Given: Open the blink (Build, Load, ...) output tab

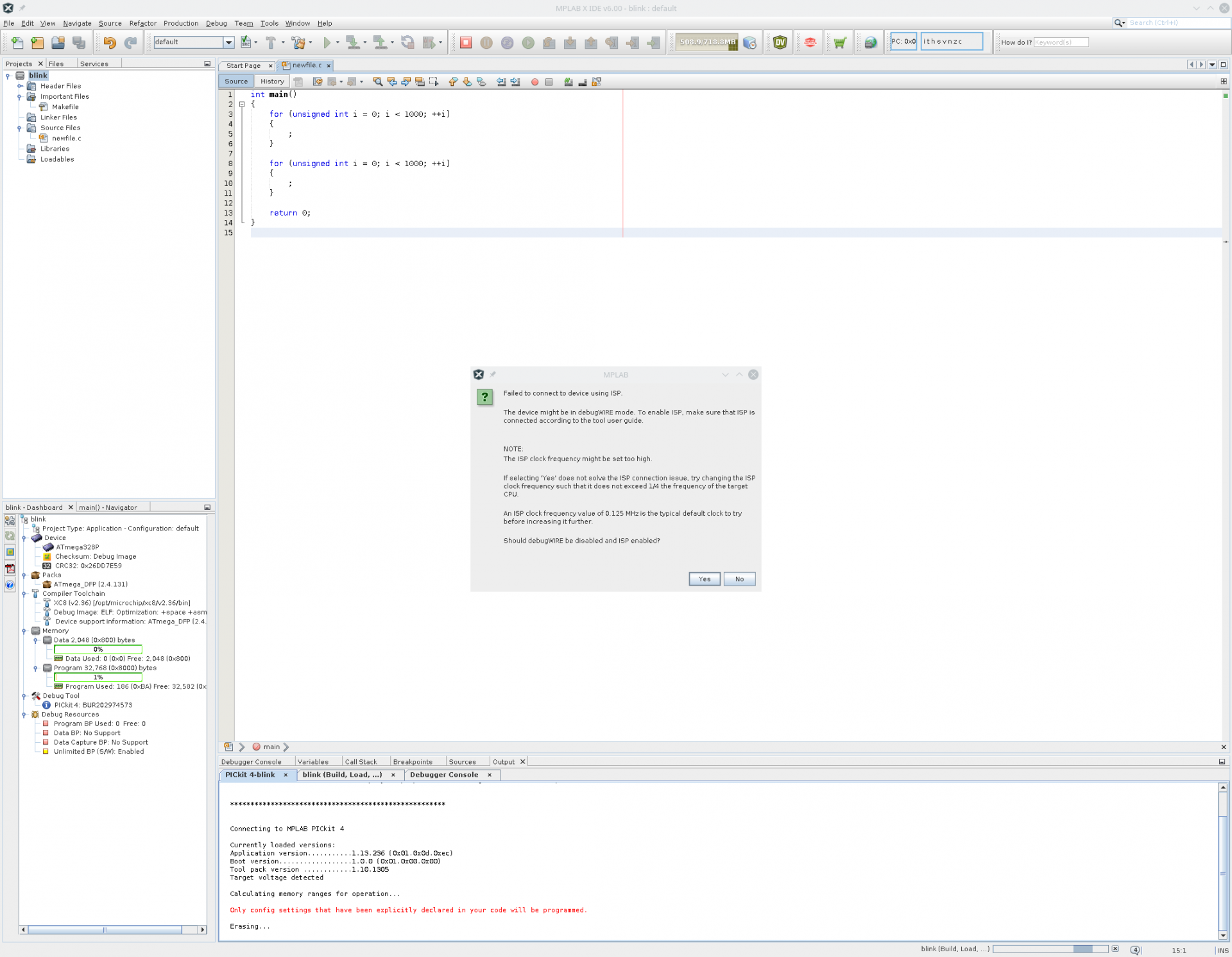Looking at the screenshot, I should click(342, 775).
